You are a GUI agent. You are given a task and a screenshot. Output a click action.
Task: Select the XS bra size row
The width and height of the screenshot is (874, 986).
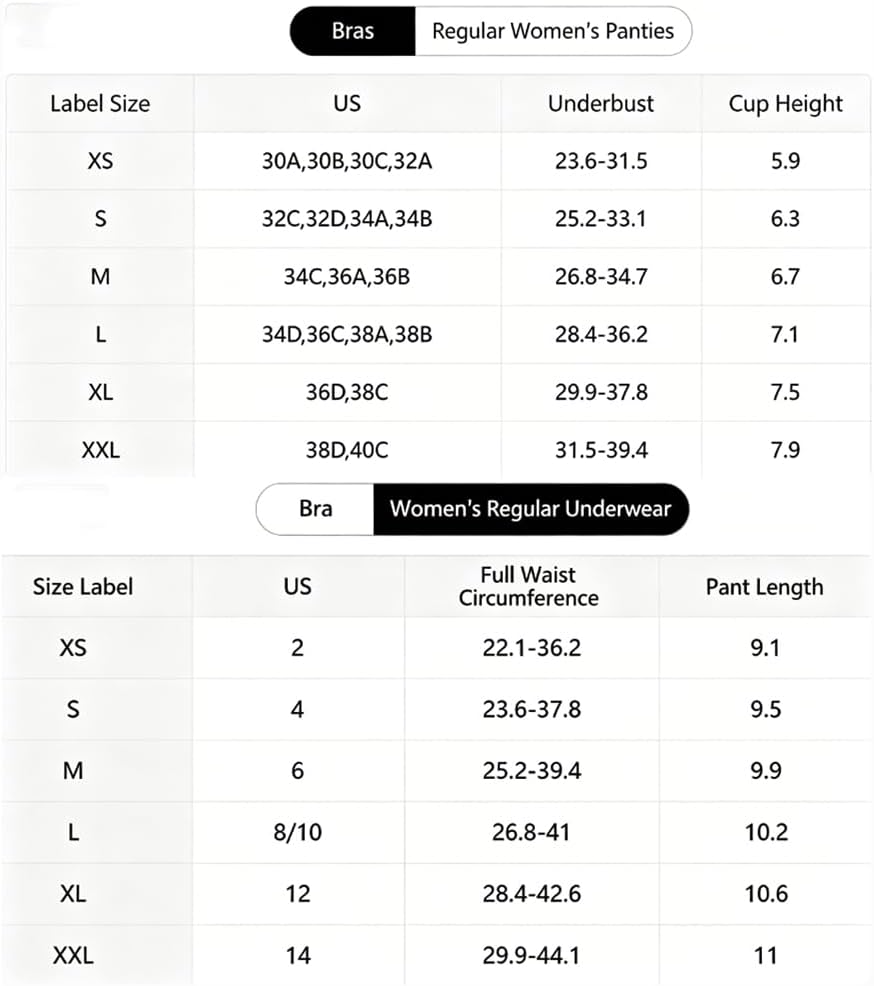(x=438, y=161)
